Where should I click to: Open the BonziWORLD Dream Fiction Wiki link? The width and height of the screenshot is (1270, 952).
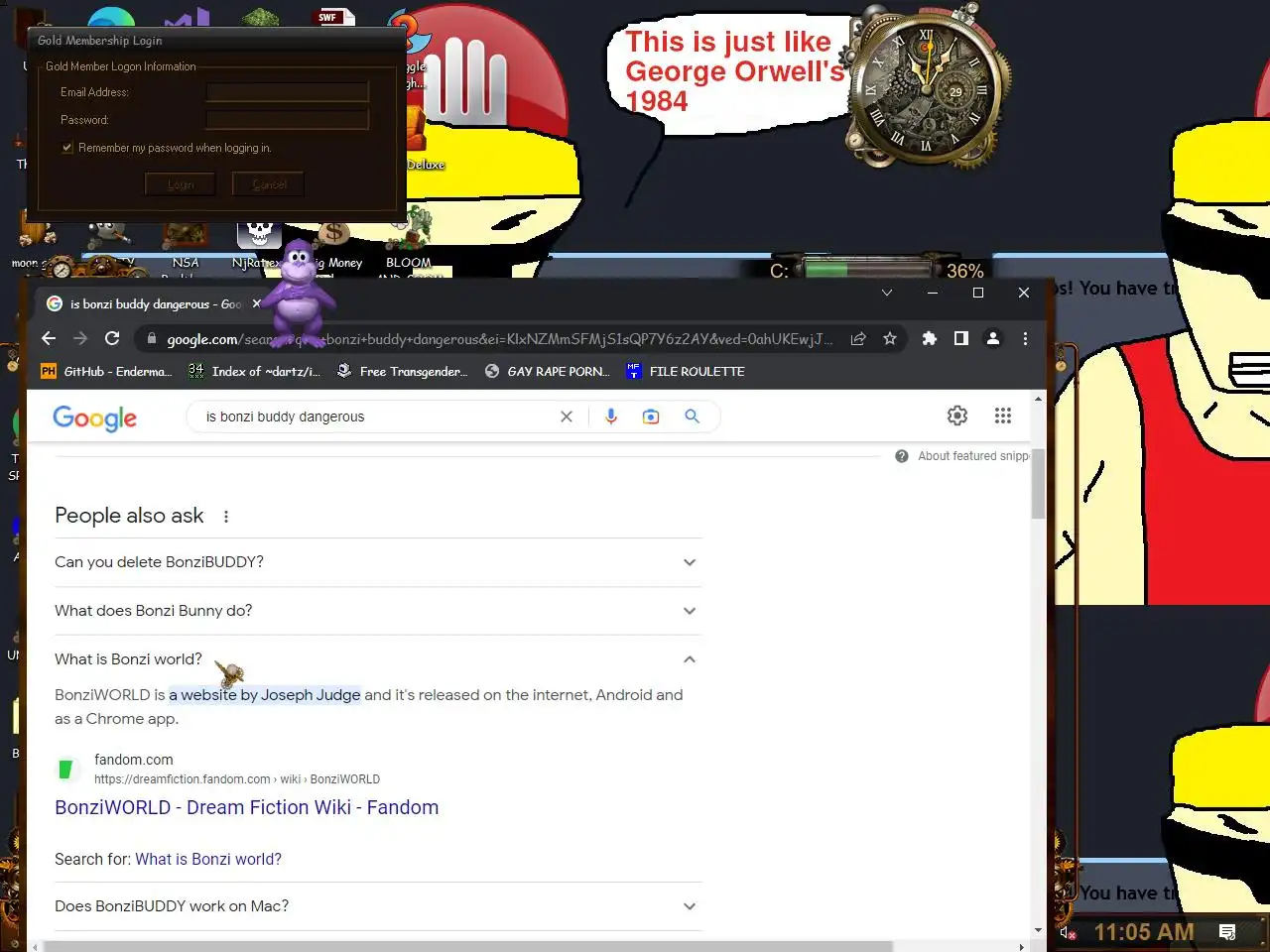pos(247,807)
